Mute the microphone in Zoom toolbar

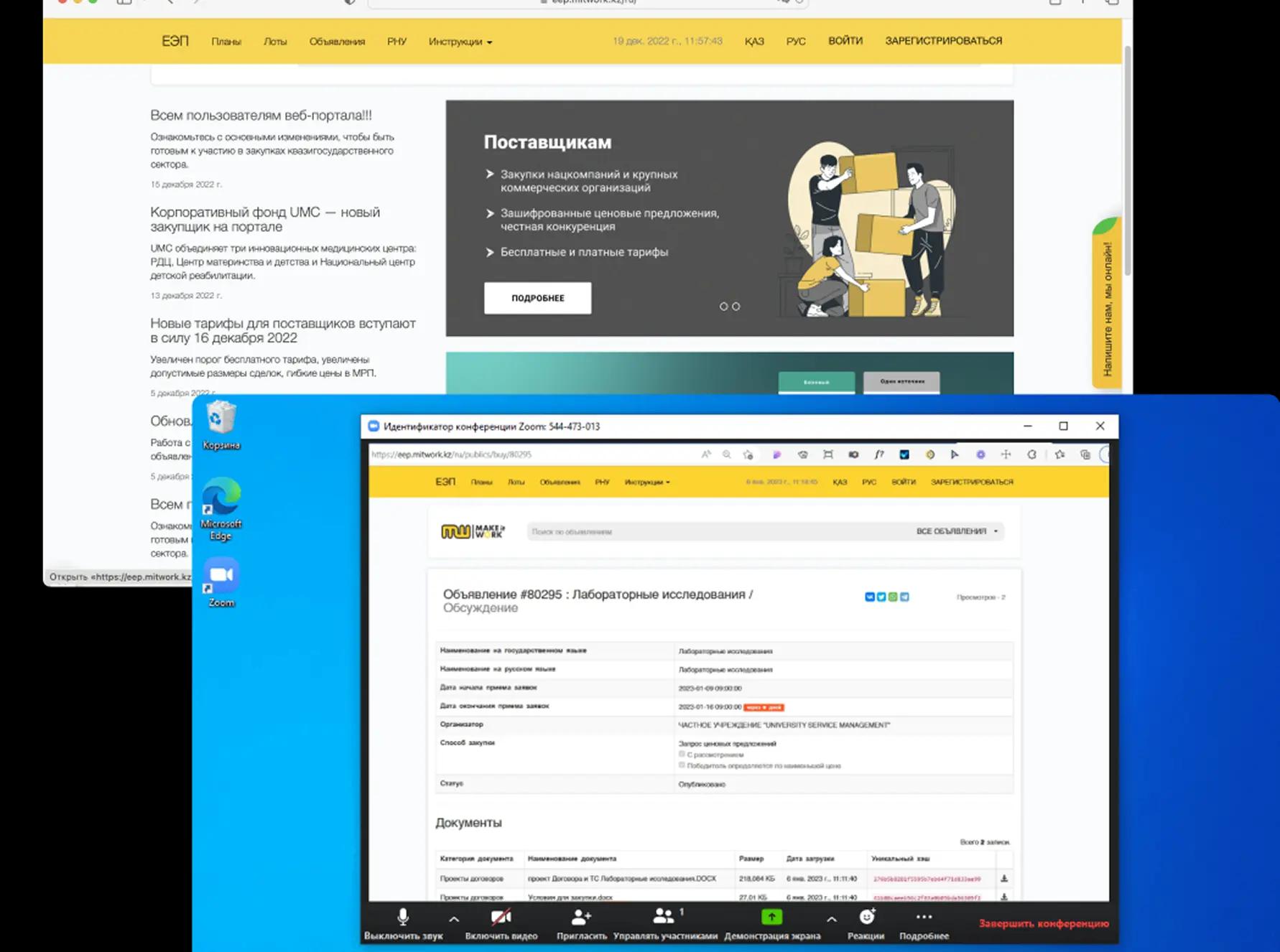click(x=403, y=918)
